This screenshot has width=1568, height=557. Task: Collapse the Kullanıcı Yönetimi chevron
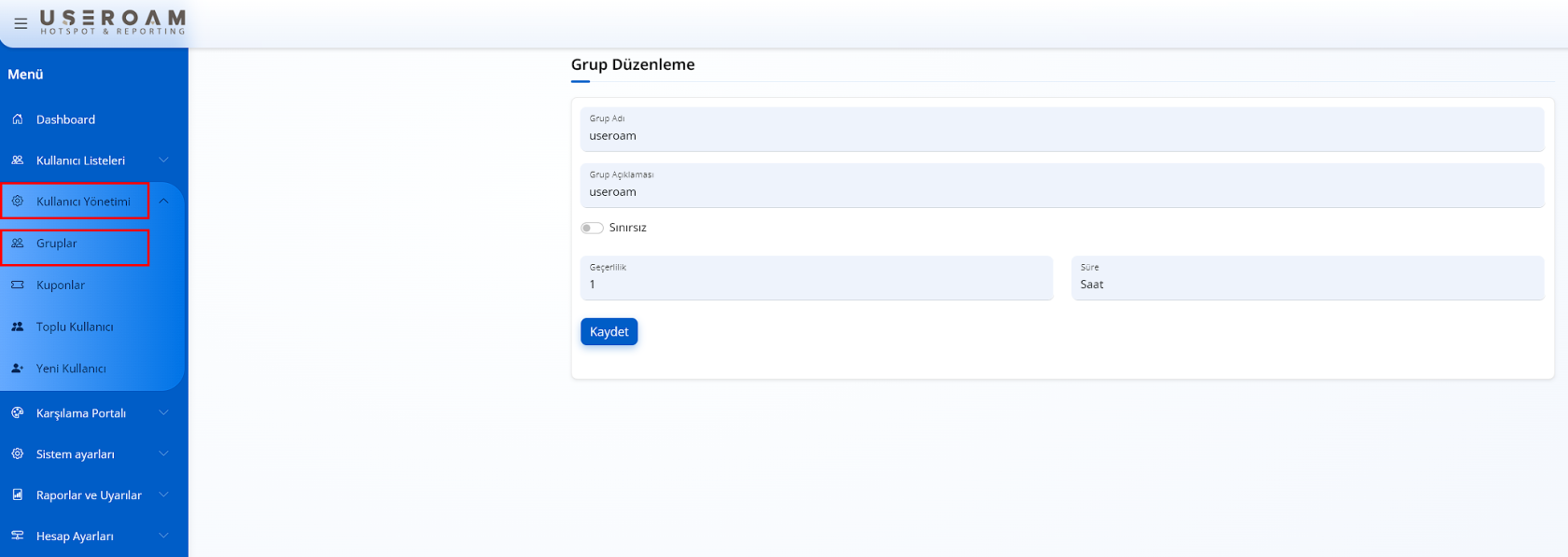[x=163, y=202]
